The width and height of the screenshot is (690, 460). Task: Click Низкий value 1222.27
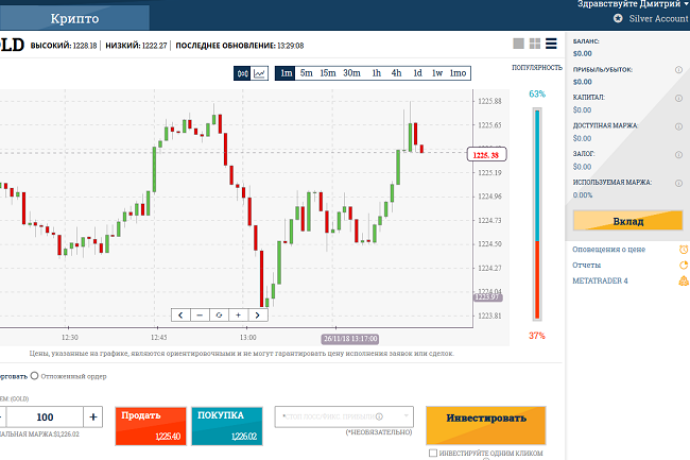point(154,46)
